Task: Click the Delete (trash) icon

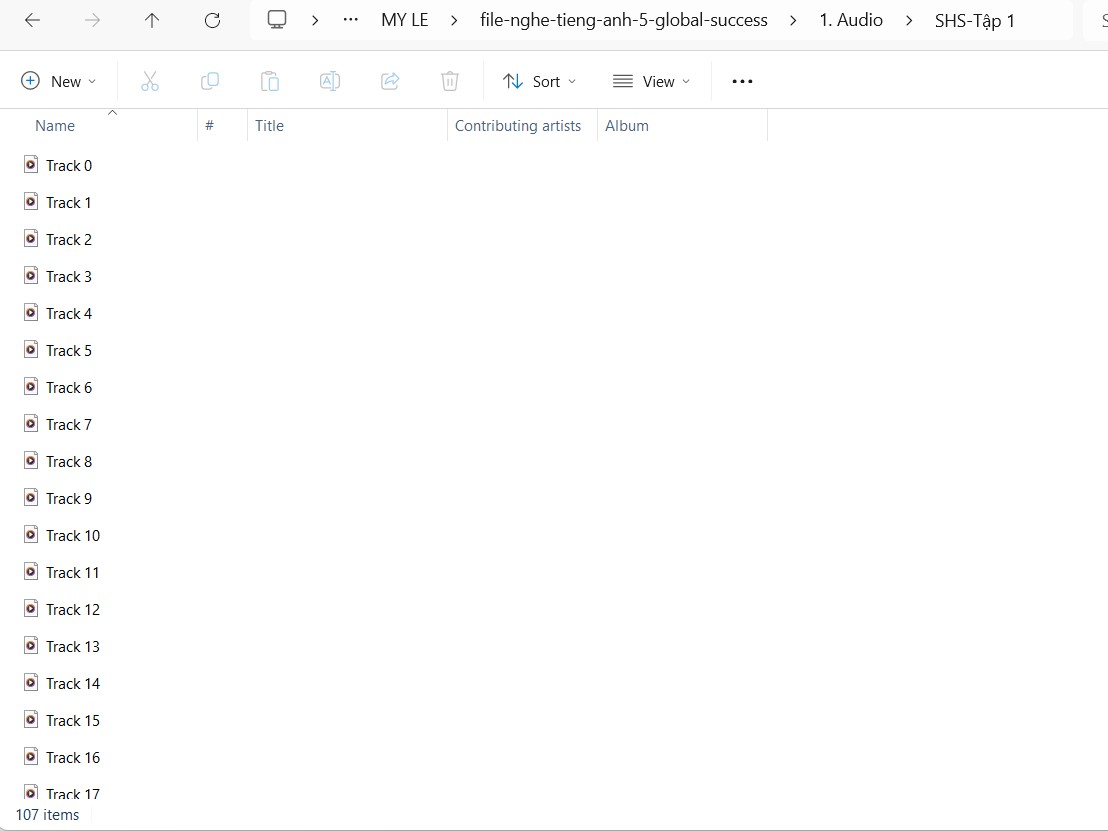Action: click(x=449, y=81)
